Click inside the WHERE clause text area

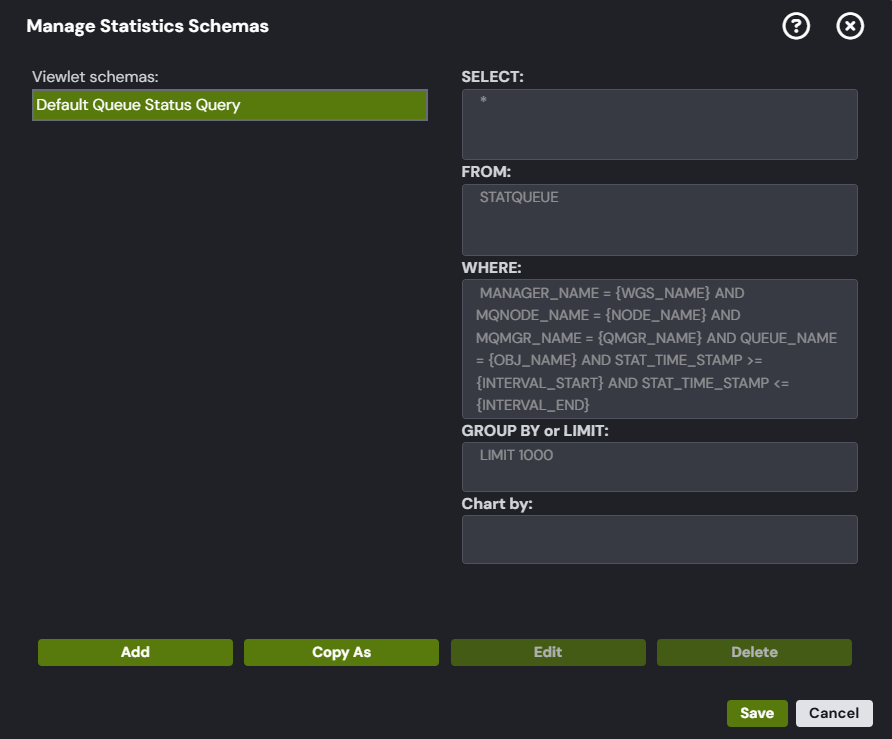pyautogui.click(x=659, y=349)
